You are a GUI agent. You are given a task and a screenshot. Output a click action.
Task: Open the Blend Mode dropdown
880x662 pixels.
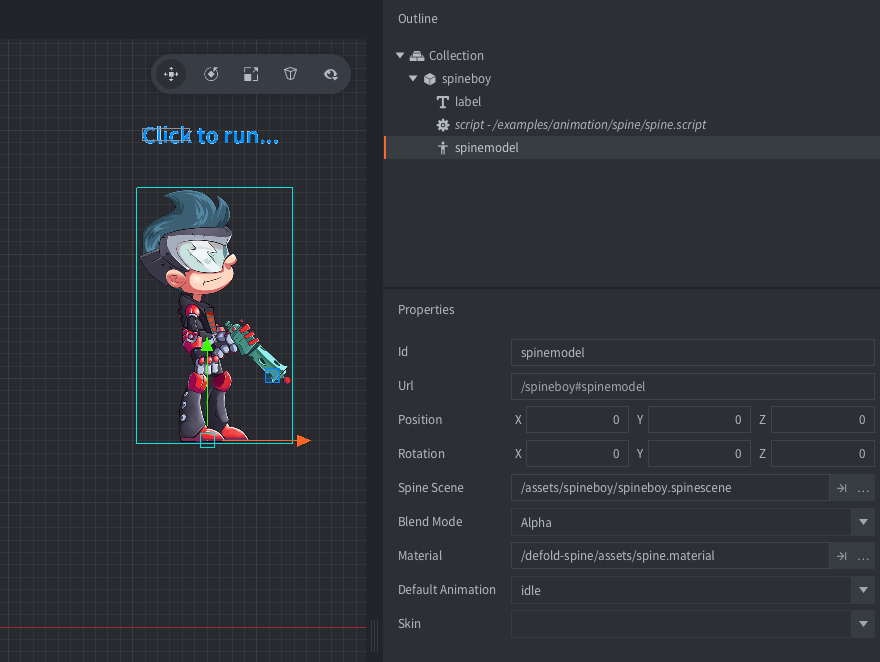coord(863,522)
